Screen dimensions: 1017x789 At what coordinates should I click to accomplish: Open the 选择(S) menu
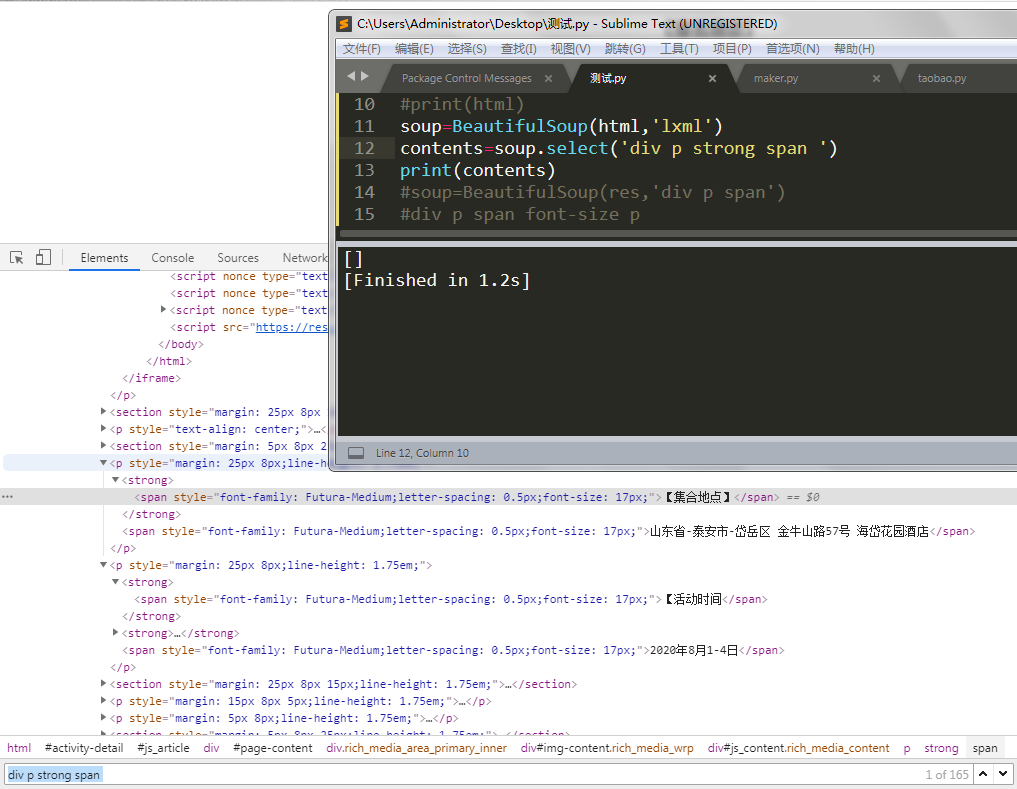tap(466, 49)
